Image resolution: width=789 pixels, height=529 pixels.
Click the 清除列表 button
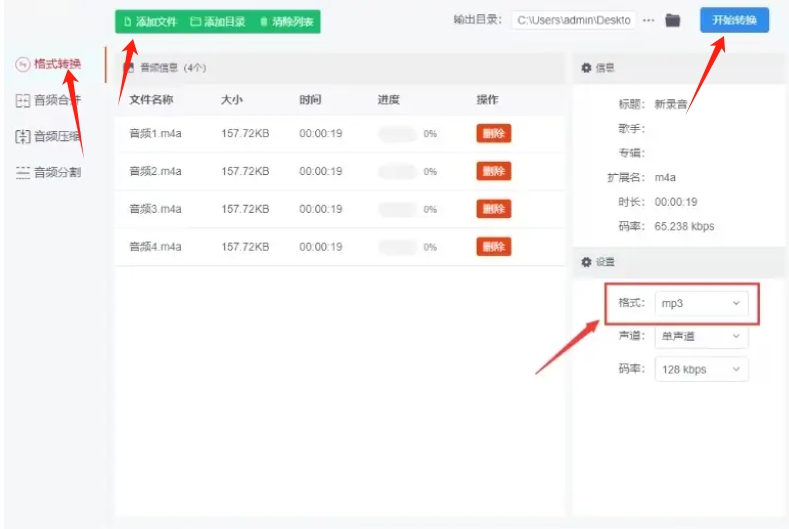coord(286,22)
